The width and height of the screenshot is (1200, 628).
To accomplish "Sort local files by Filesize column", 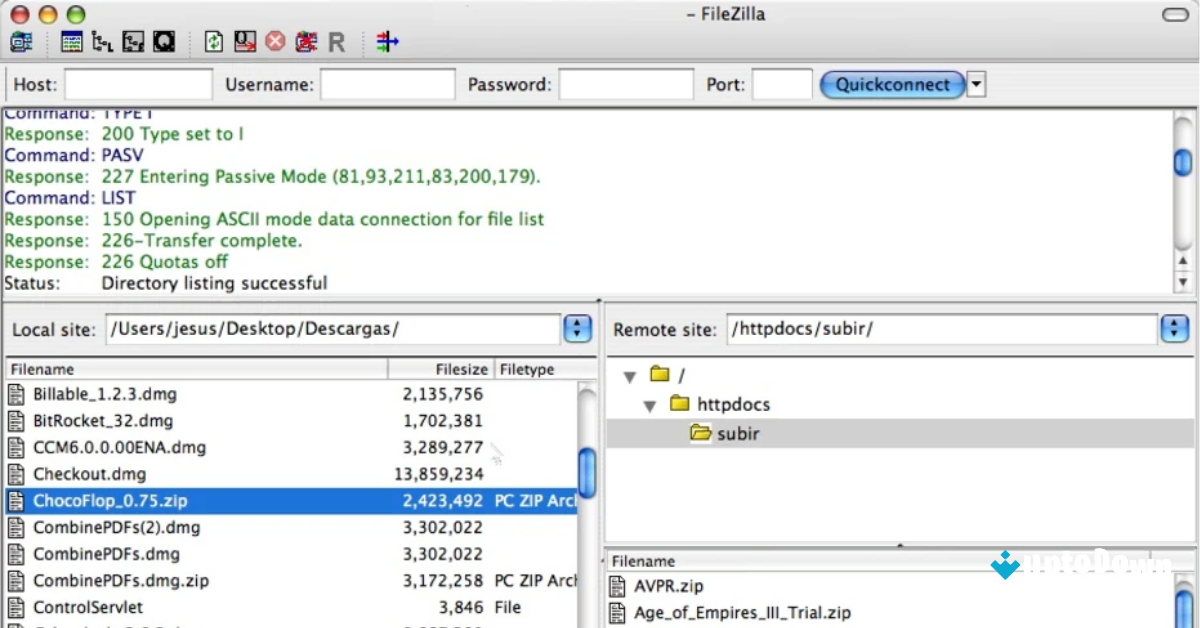I will pos(460,369).
